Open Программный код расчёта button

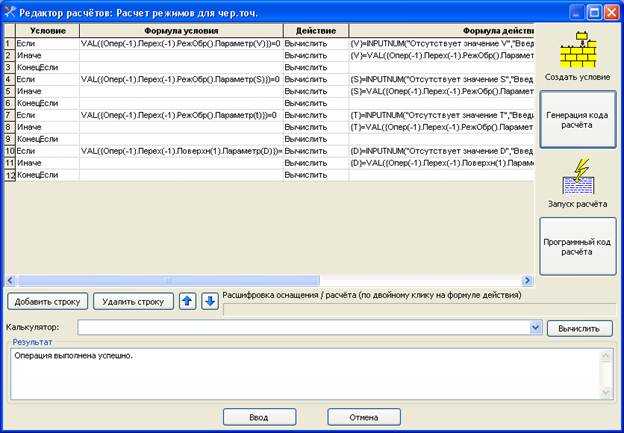[577, 246]
